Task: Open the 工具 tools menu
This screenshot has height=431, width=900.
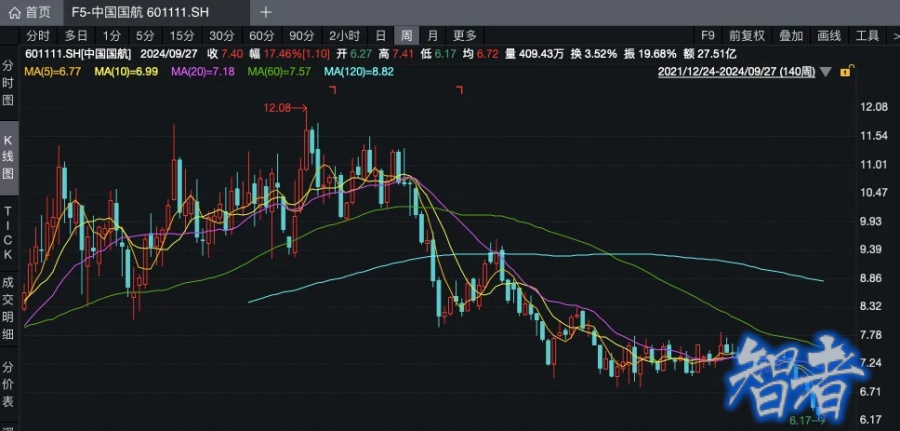Action: click(x=867, y=36)
